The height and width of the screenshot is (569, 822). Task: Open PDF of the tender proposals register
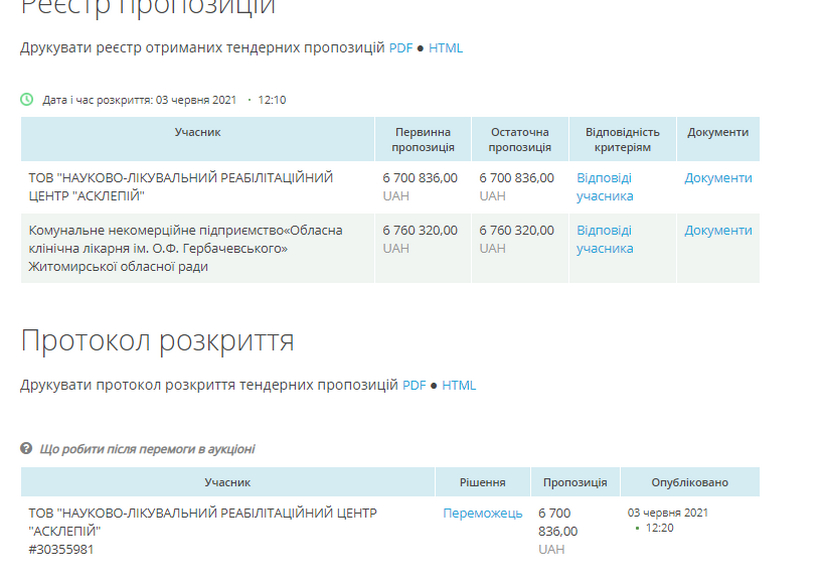(x=400, y=48)
